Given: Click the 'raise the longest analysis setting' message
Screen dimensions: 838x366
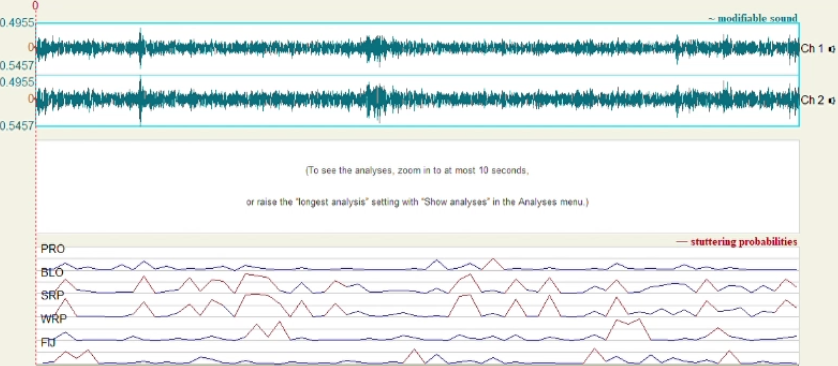Looking at the screenshot, I should pos(417,203).
